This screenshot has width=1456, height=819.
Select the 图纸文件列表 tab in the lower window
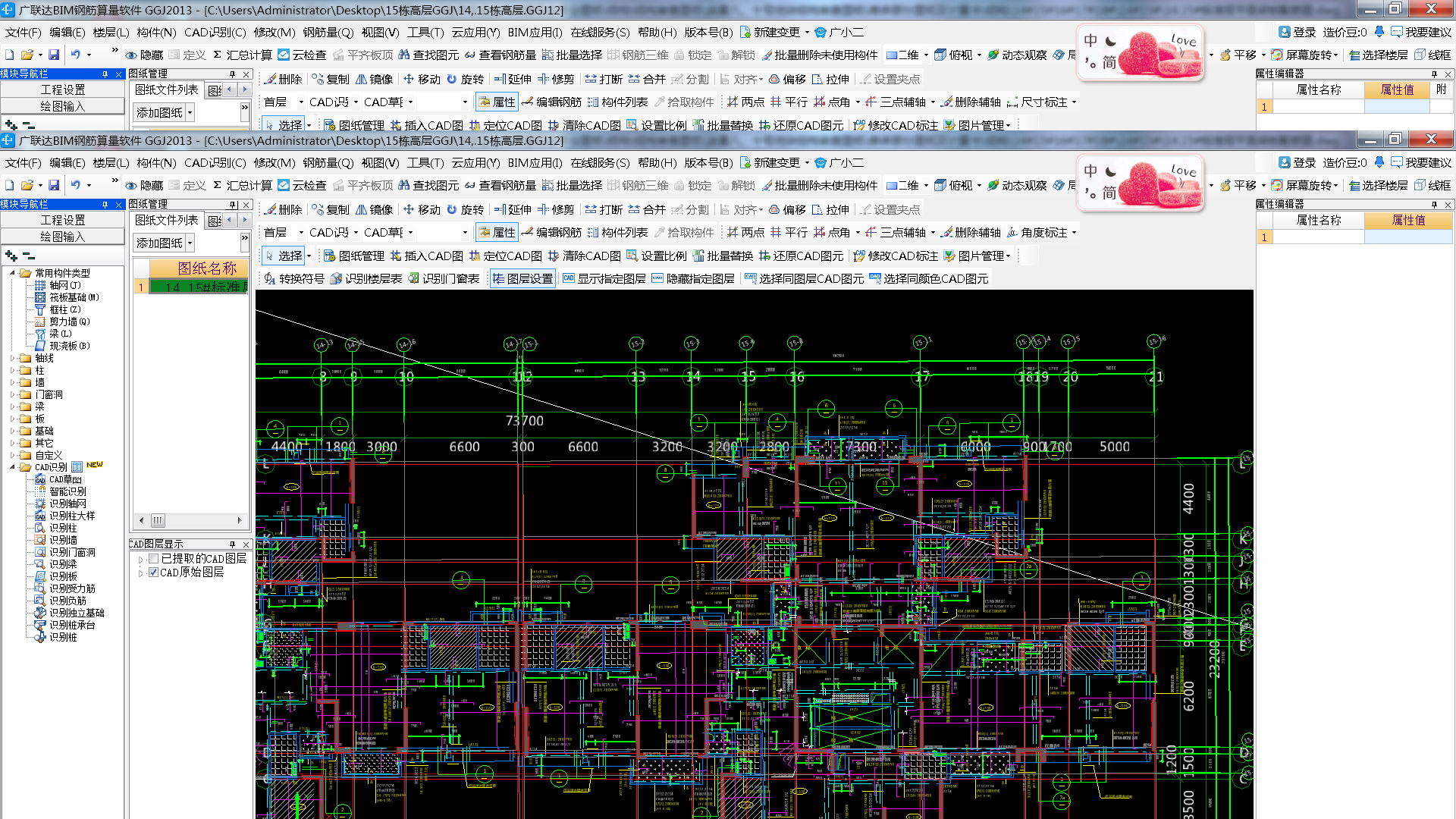coord(167,220)
